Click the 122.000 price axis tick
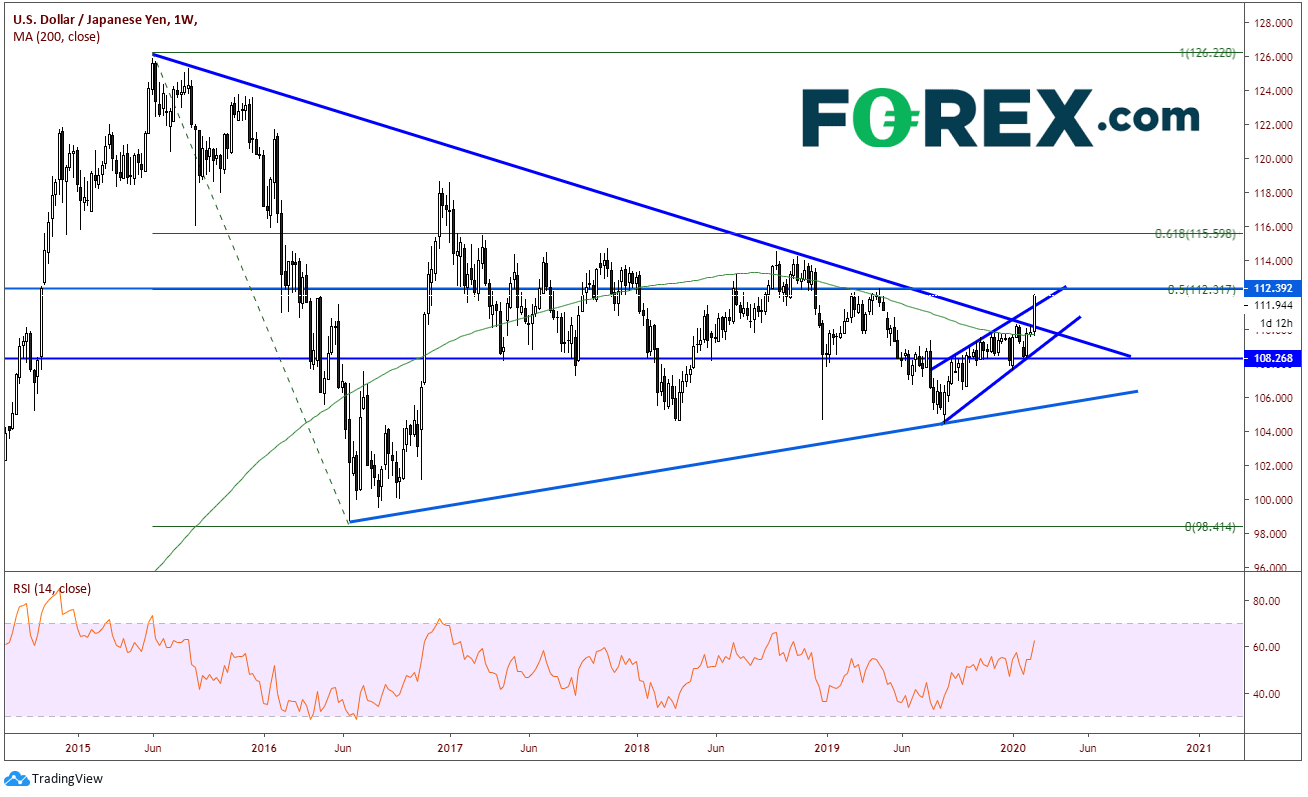This screenshot has height=797, width=1308. 1273,125
